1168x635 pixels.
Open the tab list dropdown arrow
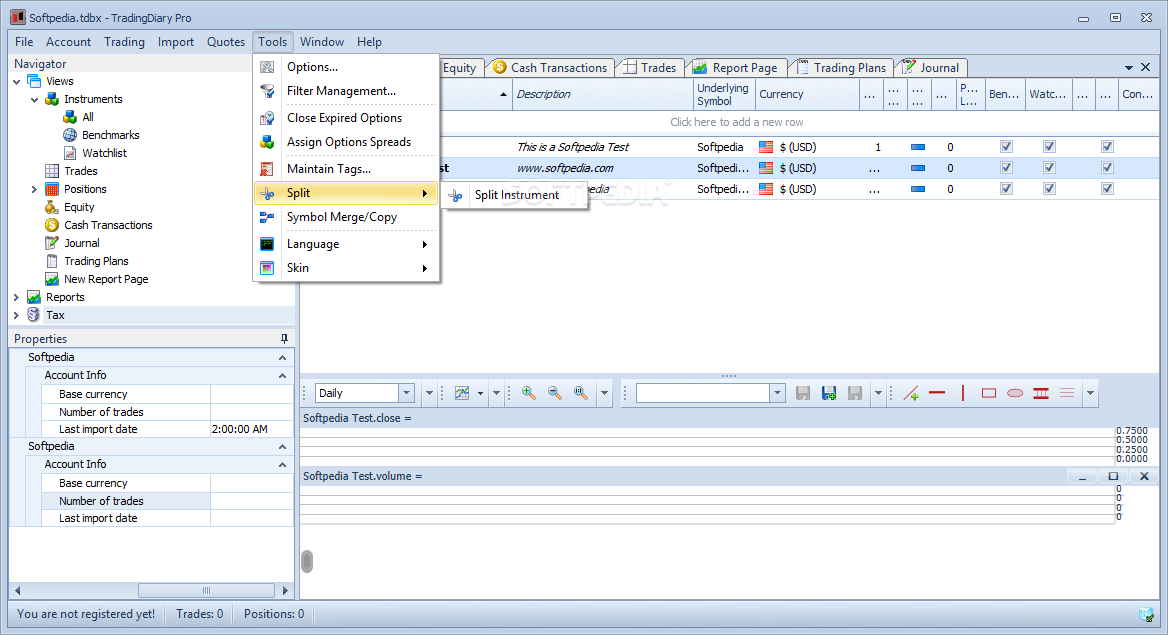click(x=1129, y=68)
